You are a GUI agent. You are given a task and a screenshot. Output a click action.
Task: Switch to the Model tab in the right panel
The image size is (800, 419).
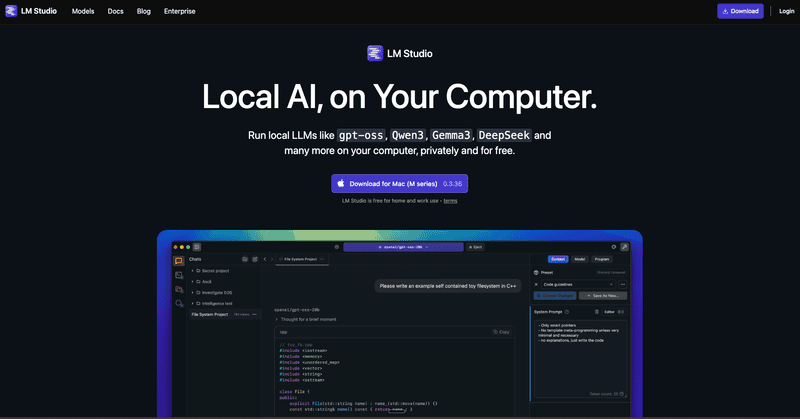[580, 259]
